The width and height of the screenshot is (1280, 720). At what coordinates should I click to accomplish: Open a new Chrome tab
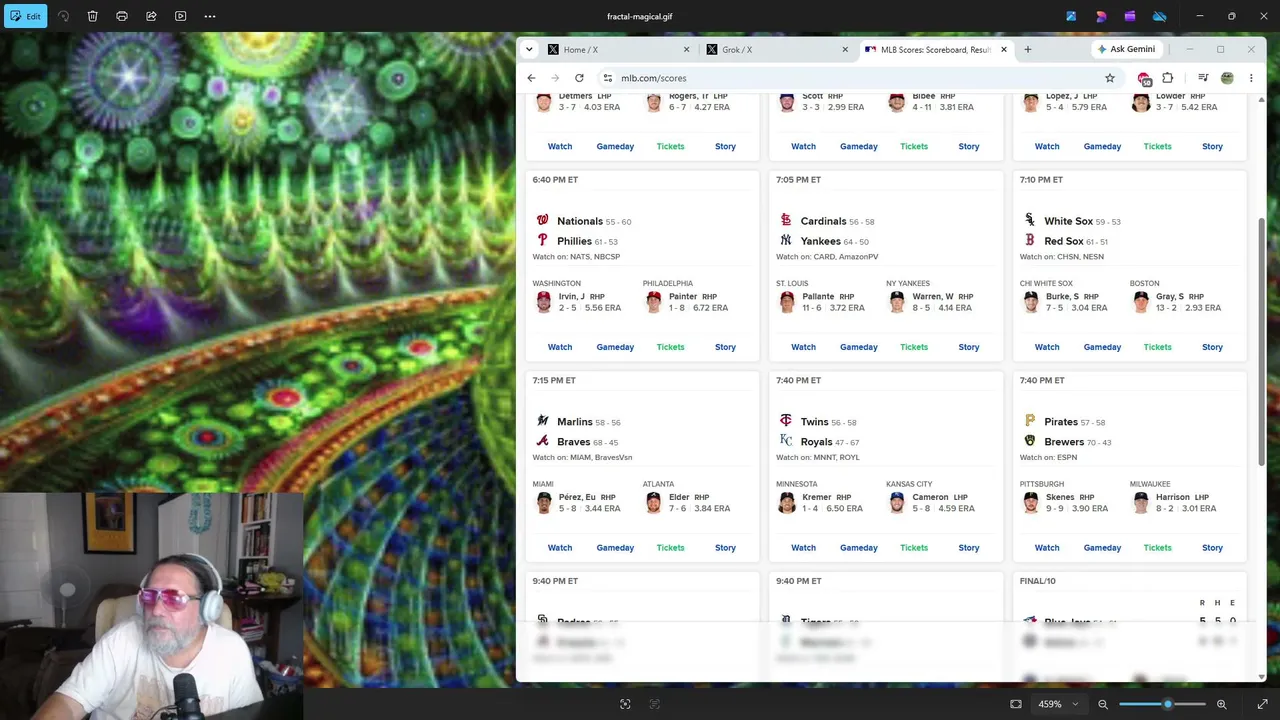point(1027,49)
